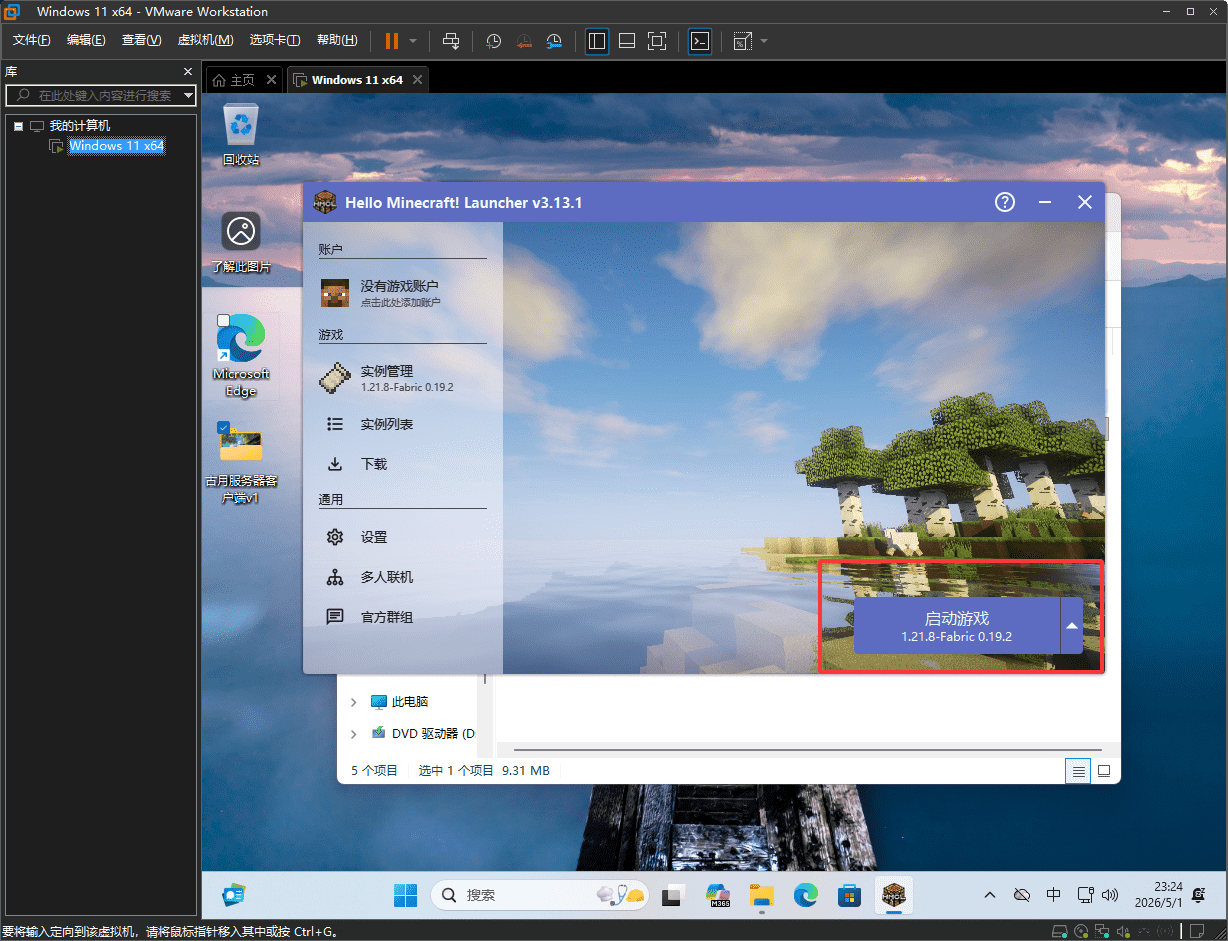Take a snapshot of the virtual machine
The width and height of the screenshot is (1228, 941).
(494, 41)
